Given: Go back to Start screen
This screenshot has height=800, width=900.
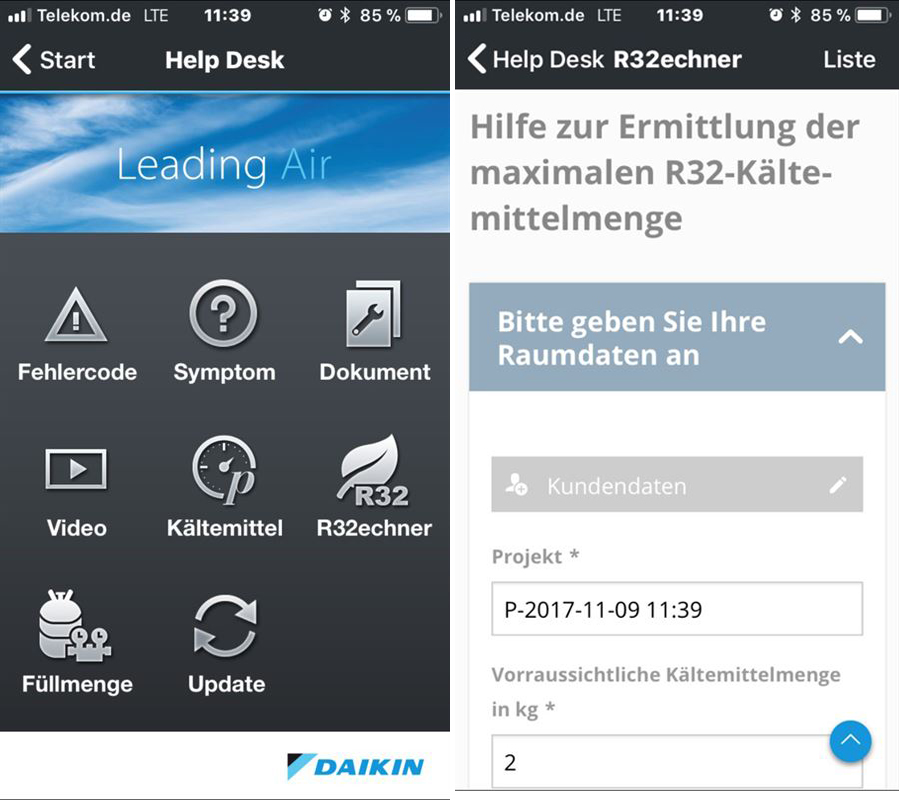Looking at the screenshot, I should pos(53,60).
